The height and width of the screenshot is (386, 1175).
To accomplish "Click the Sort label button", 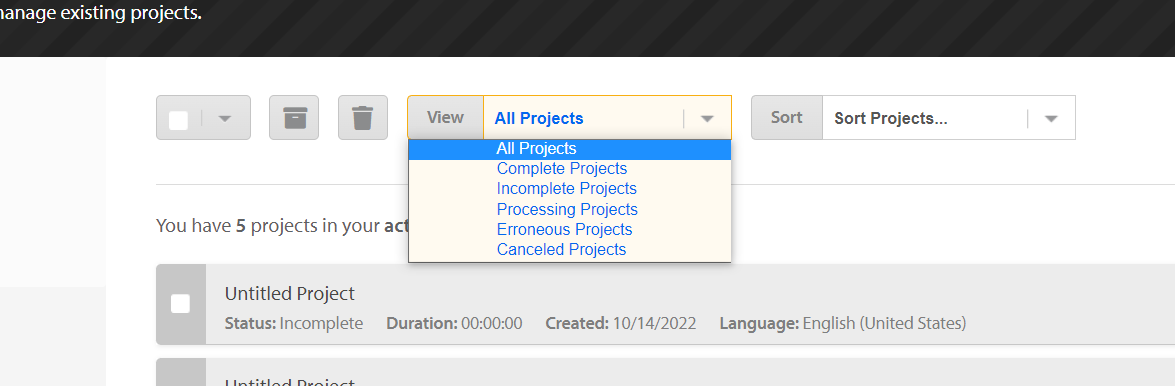I will (787, 118).
